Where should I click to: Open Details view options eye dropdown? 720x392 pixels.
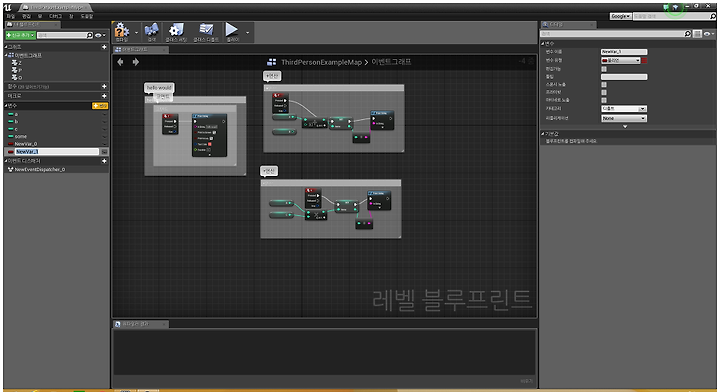(709, 34)
